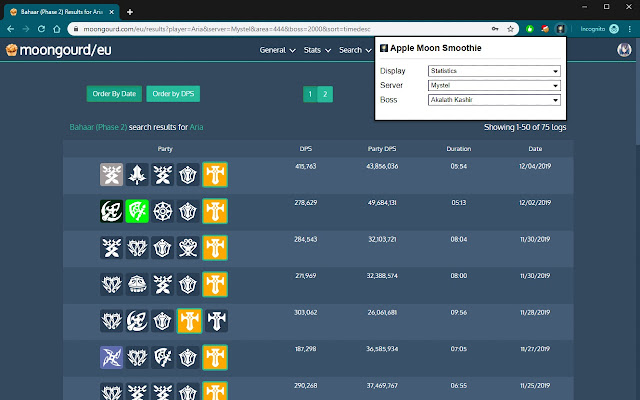Open the Display dropdown showing Statistics
This screenshot has height=400, width=640.
(493, 71)
